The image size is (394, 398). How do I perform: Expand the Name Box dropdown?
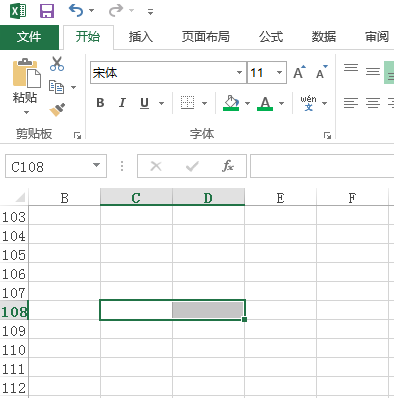point(97,165)
